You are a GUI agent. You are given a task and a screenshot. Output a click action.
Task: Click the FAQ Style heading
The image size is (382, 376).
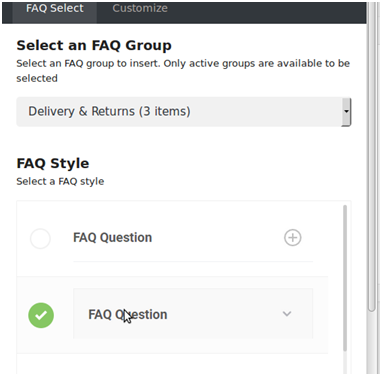coord(53,163)
